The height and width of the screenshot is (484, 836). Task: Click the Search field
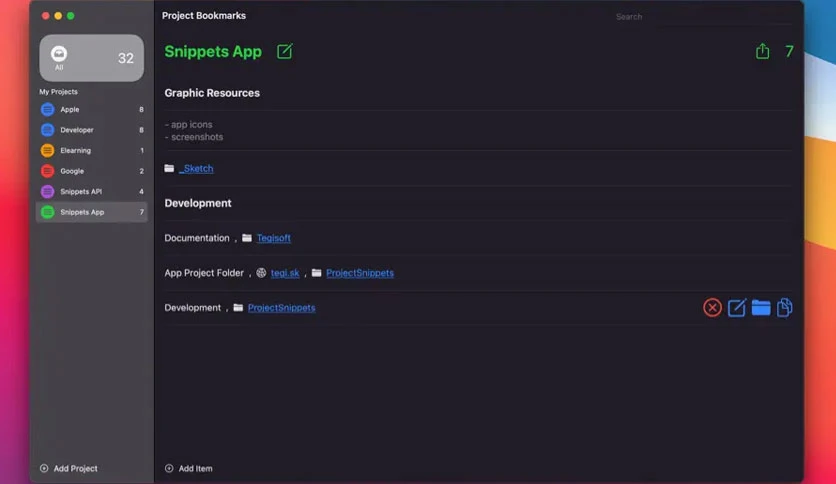(x=703, y=17)
